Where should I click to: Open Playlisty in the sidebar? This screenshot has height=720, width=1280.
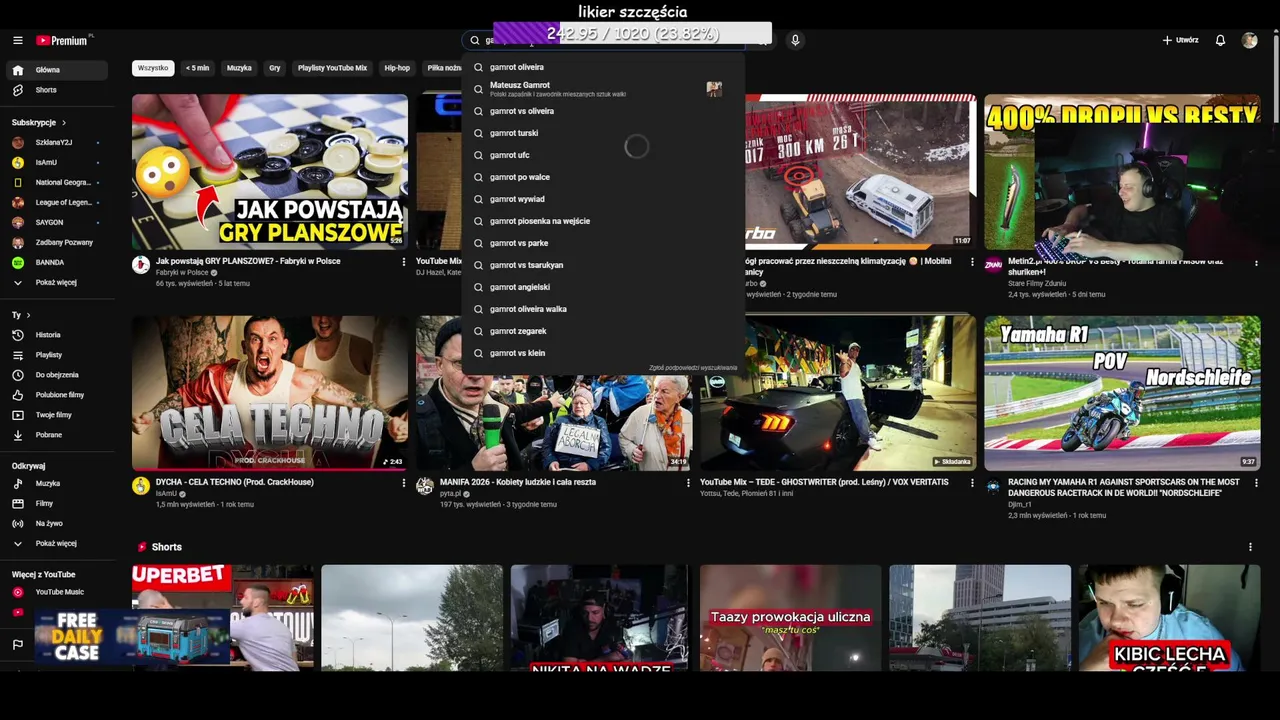pyautogui.click(x=56, y=355)
